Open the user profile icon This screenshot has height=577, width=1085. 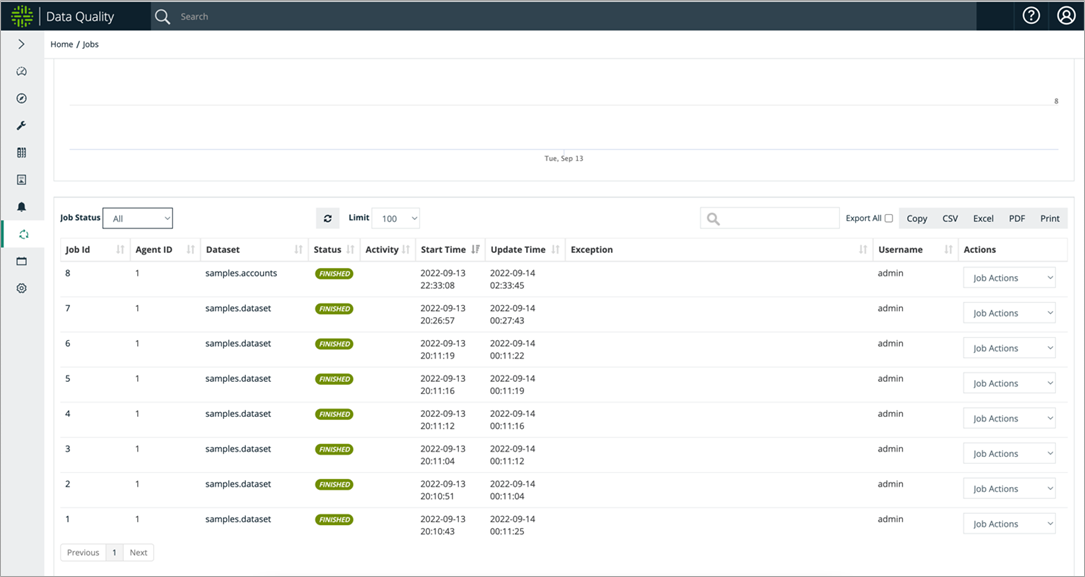coord(1066,16)
